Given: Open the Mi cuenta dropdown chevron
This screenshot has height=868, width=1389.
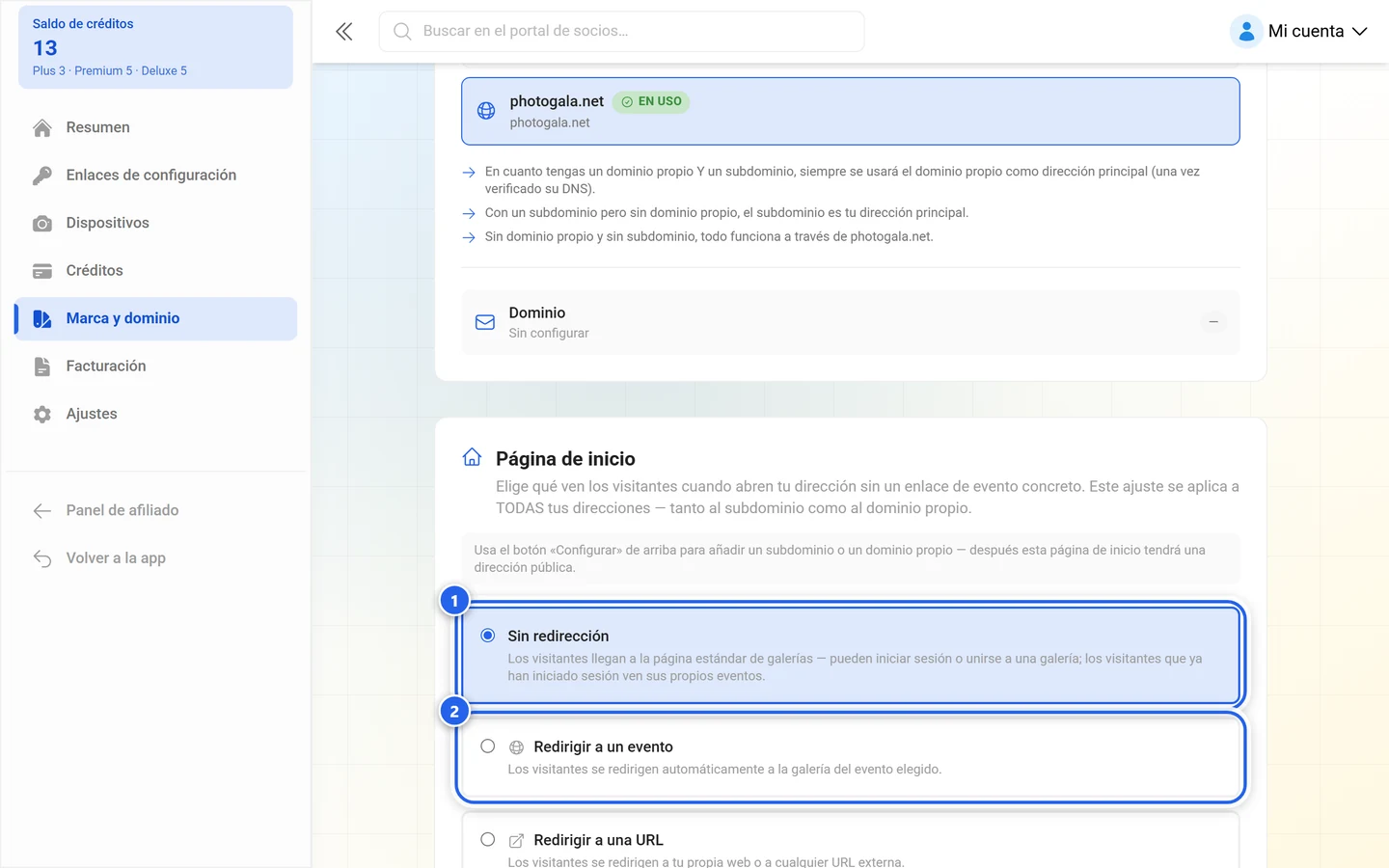Looking at the screenshot, I should 1360,32.
